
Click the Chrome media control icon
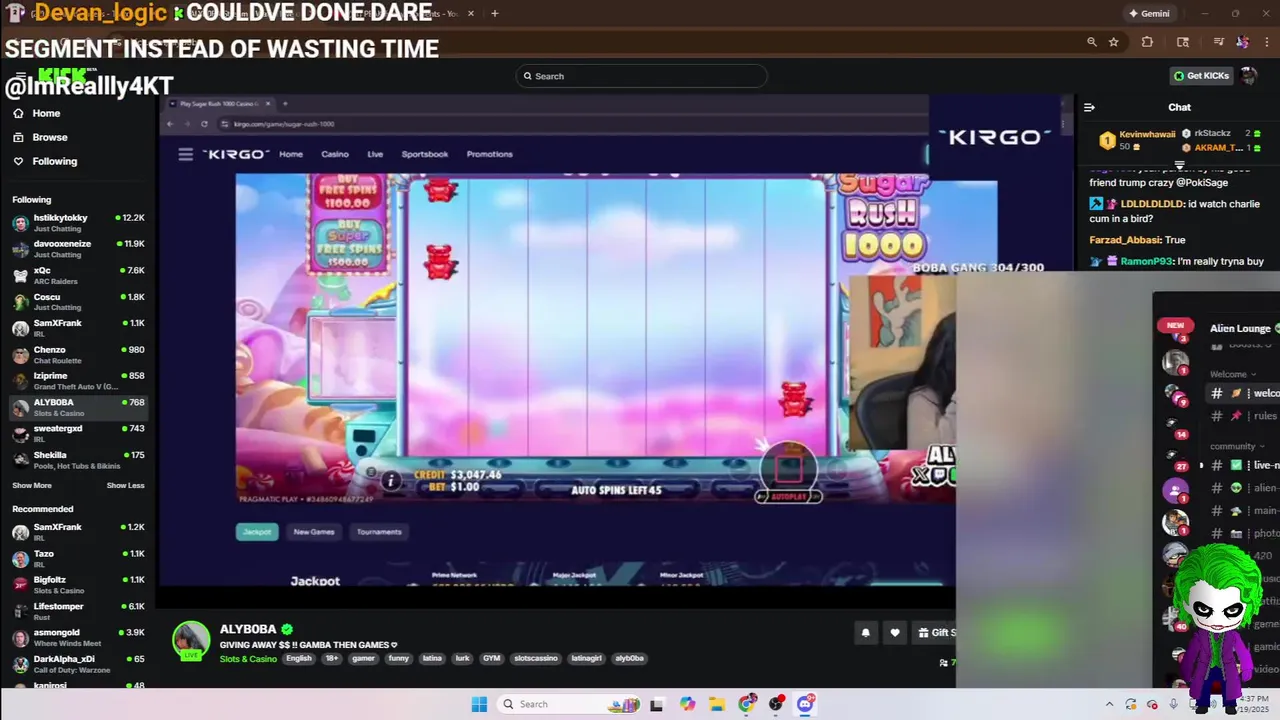click(1218, 42)
